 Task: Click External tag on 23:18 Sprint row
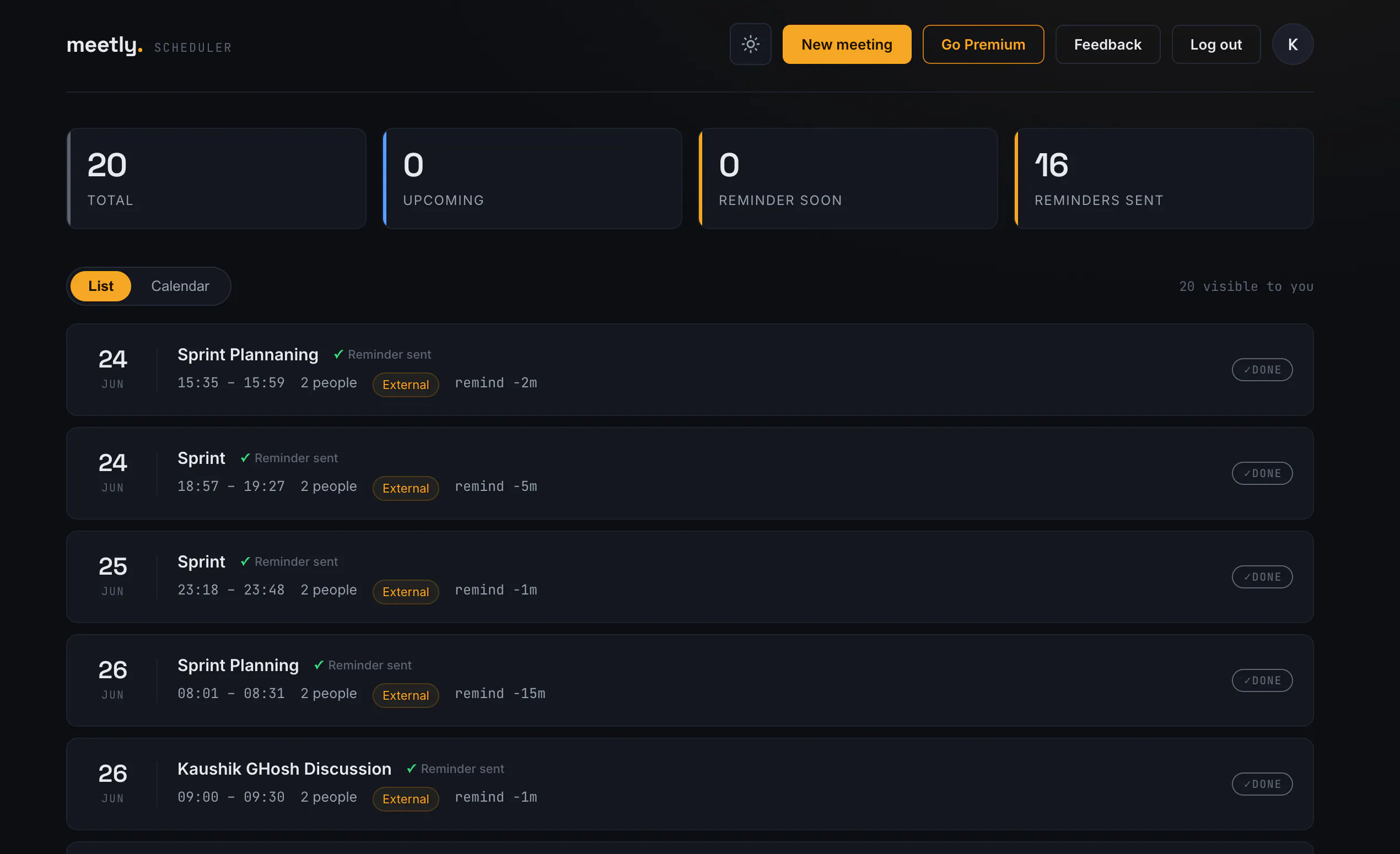pos(406,592)
